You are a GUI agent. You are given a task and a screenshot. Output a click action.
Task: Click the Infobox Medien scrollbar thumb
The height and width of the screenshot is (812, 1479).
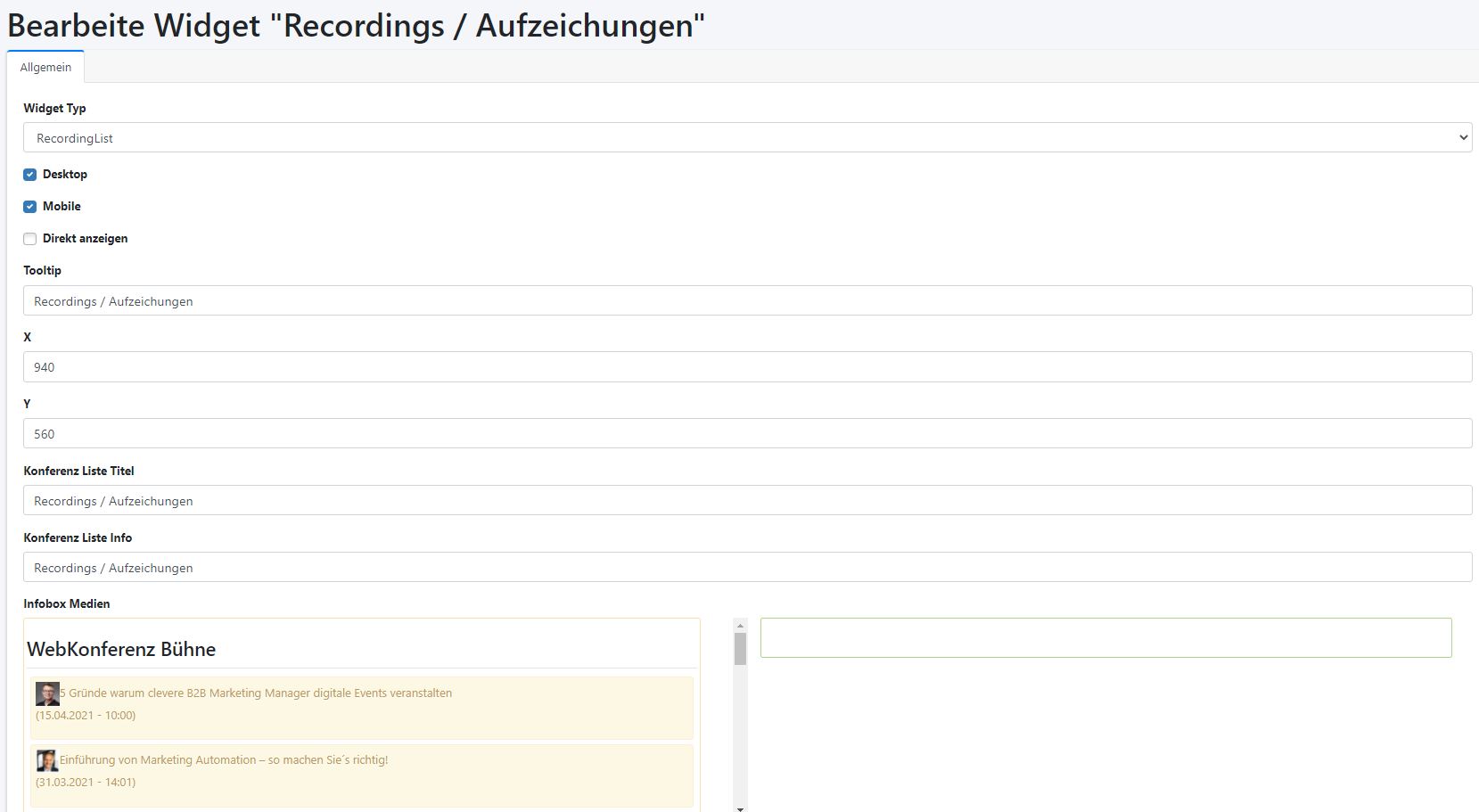[x=740, y=649]
